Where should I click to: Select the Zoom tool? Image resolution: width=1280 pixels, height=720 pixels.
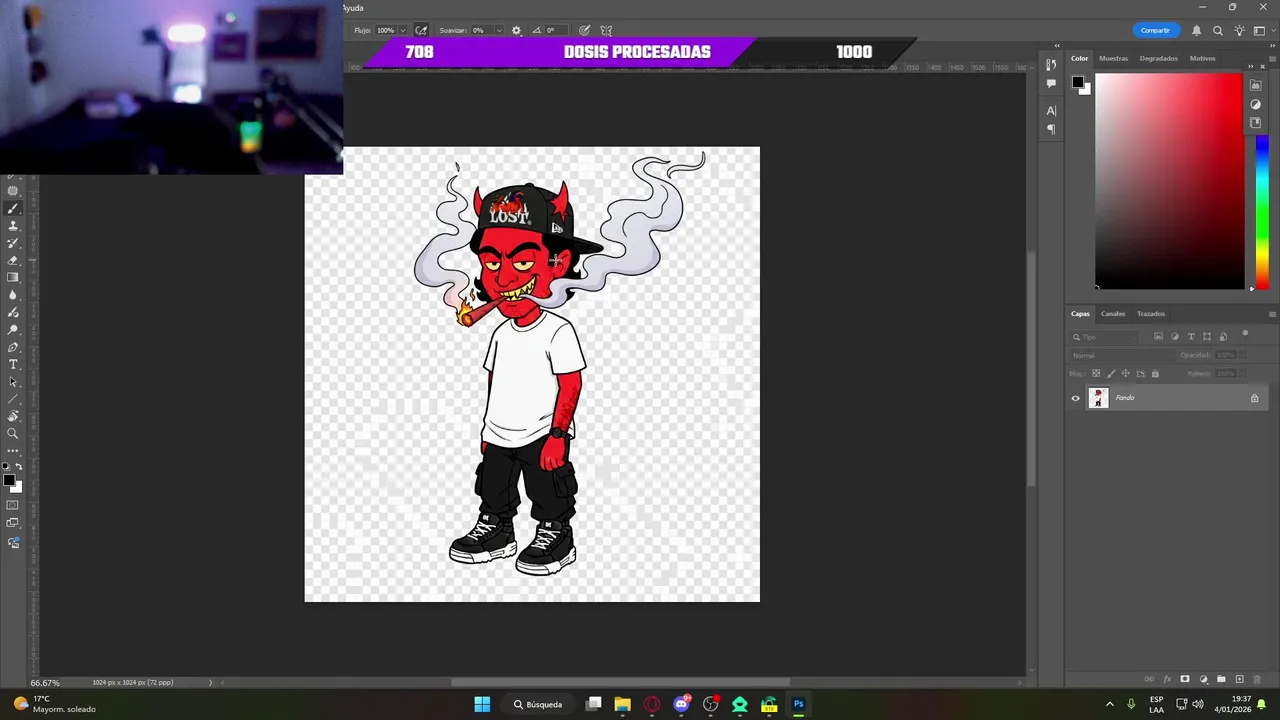point(13,434)
